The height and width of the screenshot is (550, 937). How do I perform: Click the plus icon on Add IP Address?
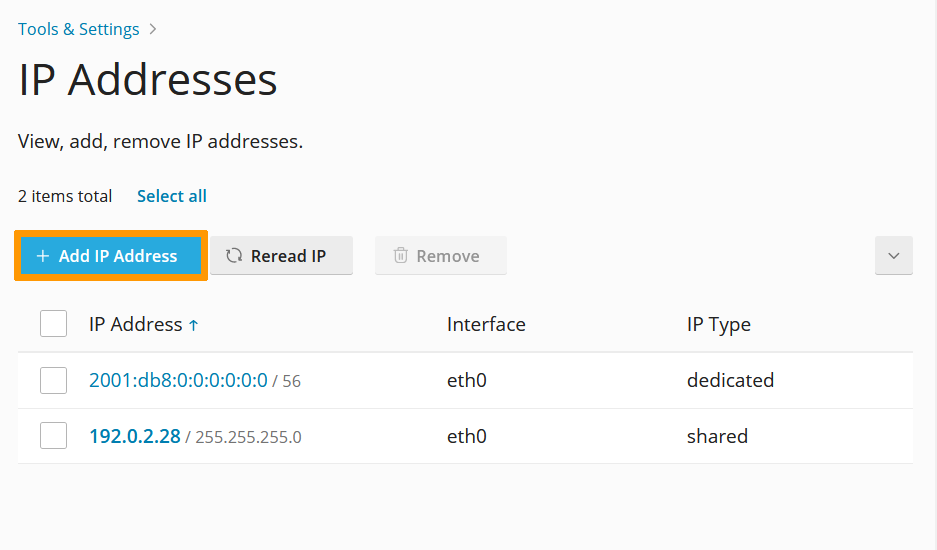pyautogui.click(x=43, y=256)
